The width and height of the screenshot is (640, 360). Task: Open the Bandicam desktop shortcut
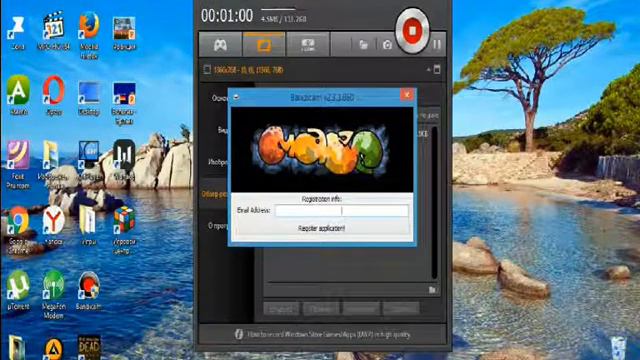pyautogui.click(x=89, y=290)
